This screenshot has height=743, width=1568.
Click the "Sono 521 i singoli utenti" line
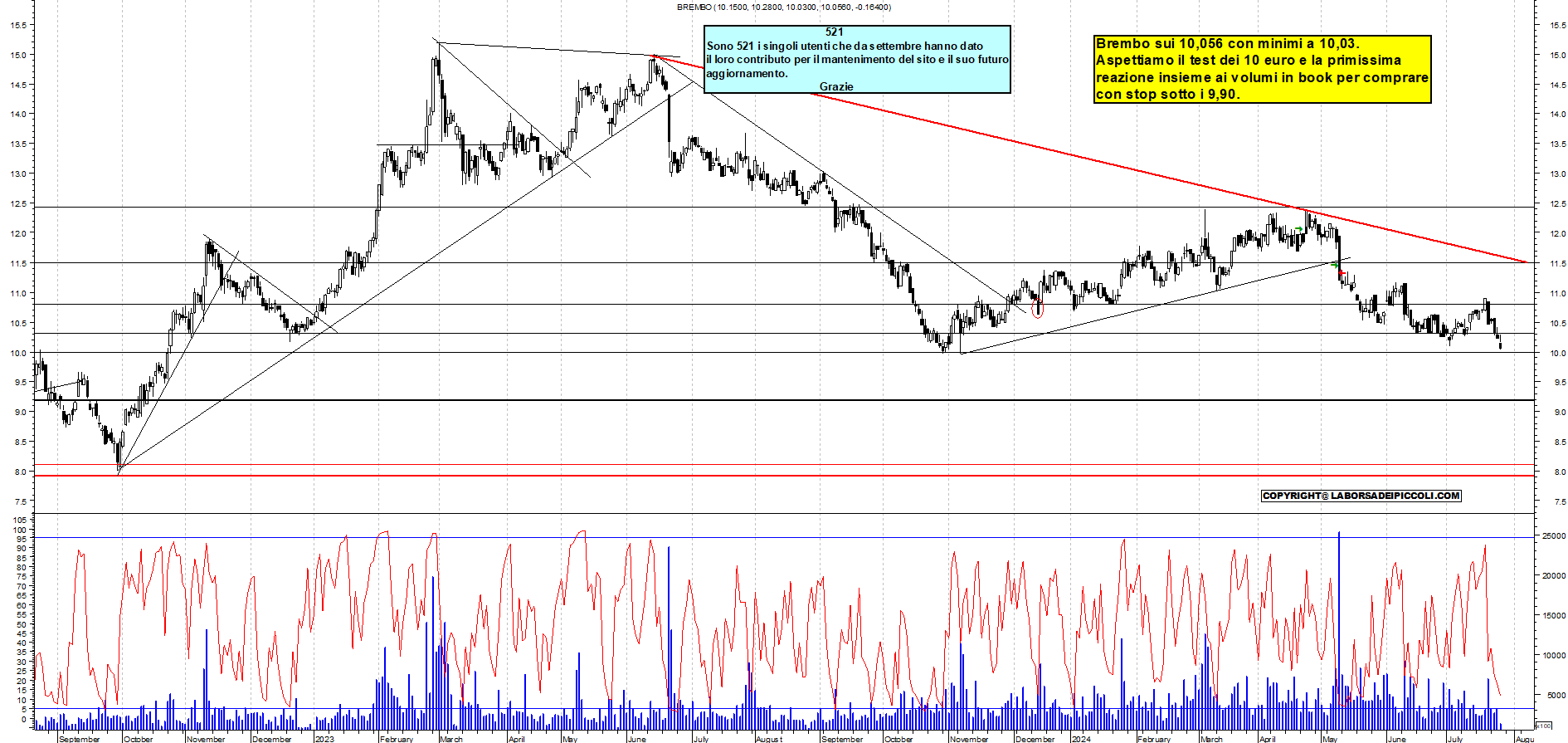845,46
